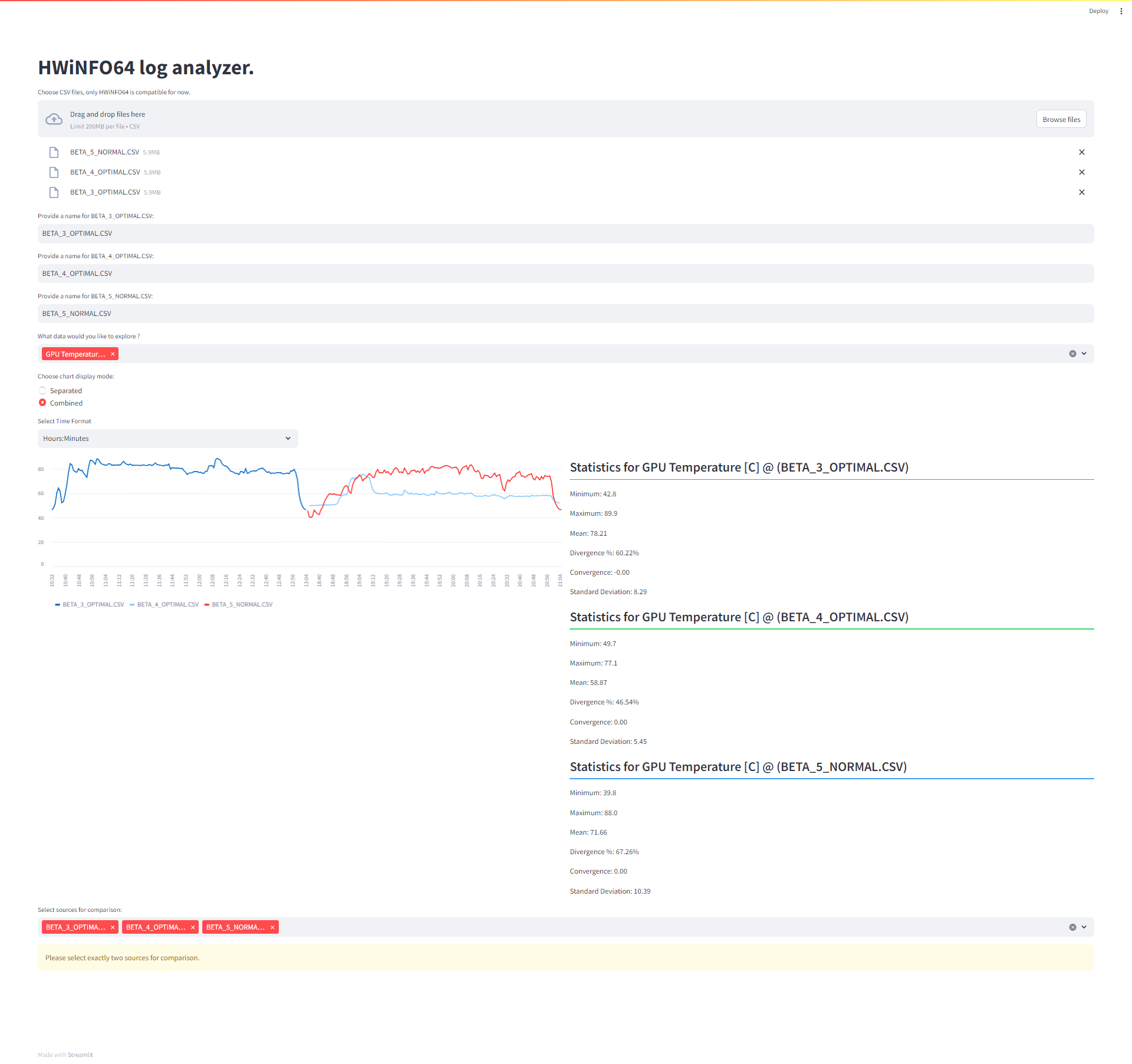Remove GPU Temperature tag from data selector

click(113, 354)
